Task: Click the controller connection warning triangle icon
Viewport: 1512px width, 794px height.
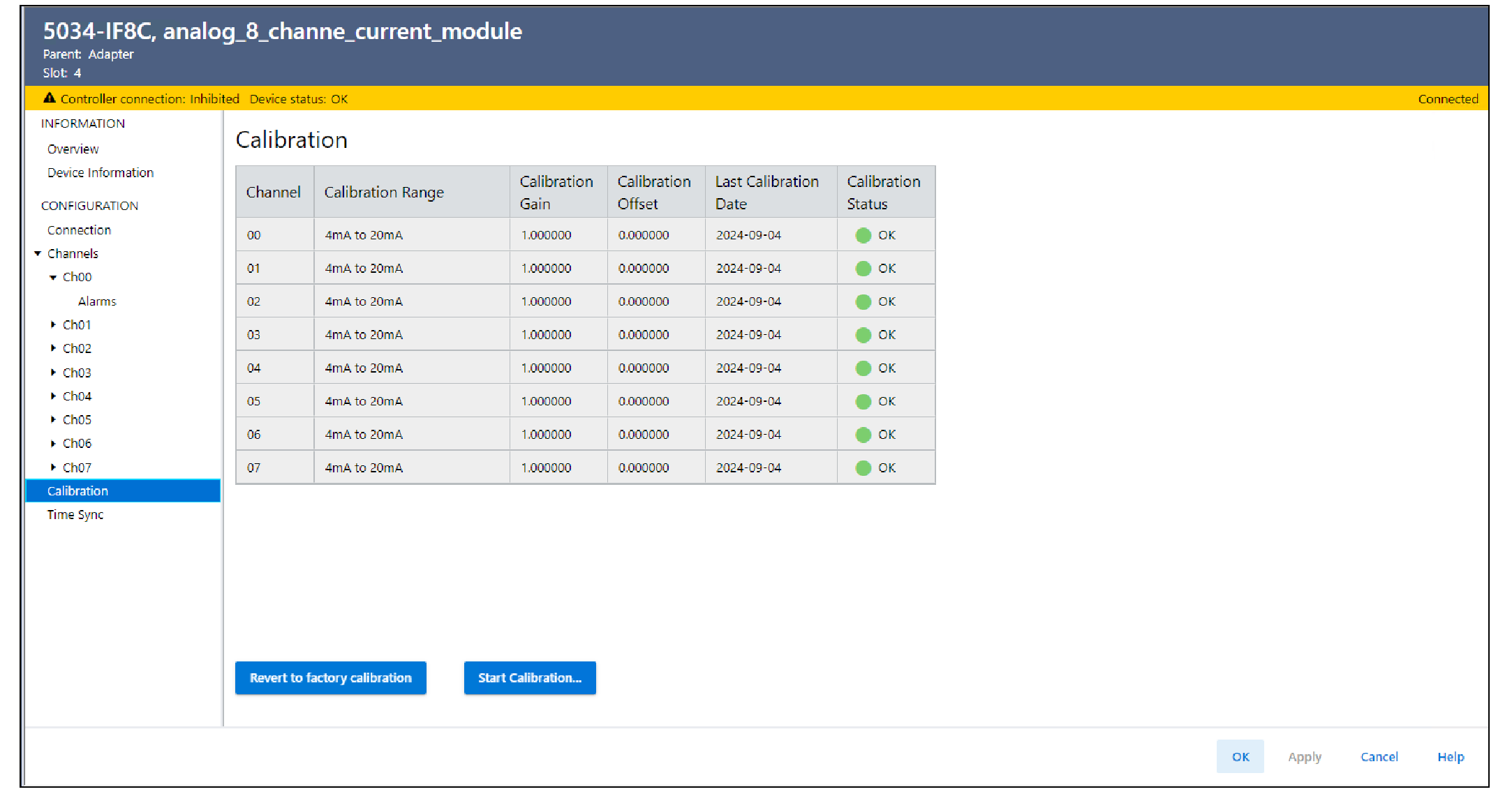Action: pos(49,98)
